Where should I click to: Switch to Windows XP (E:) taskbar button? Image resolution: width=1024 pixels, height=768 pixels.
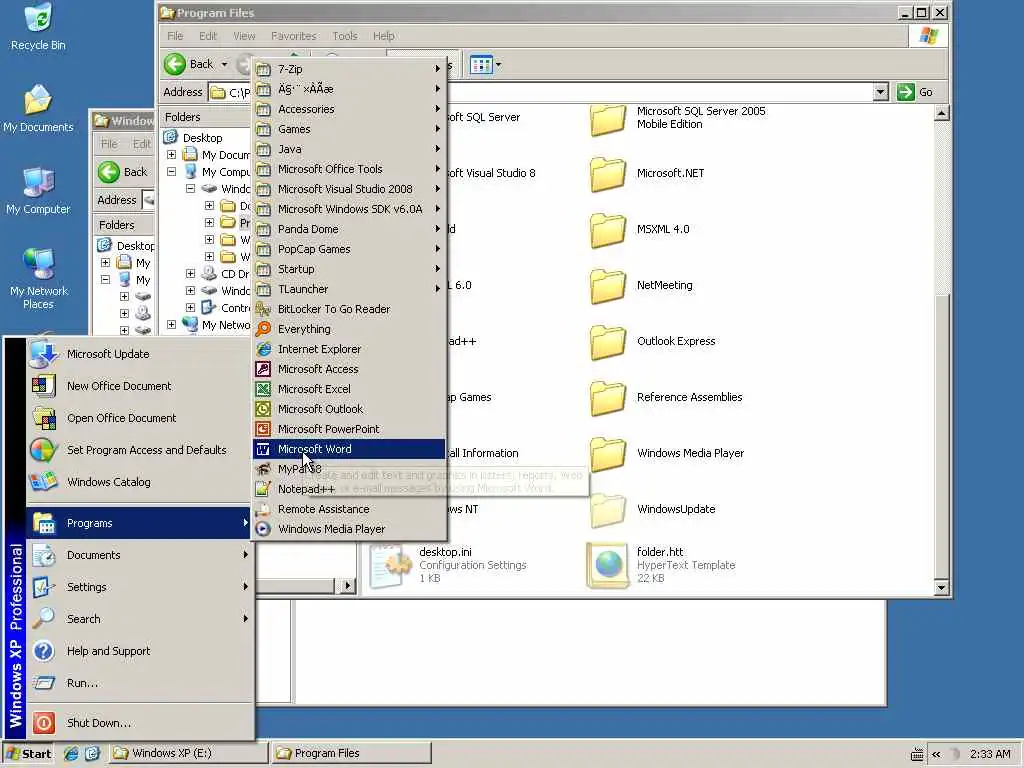pyautogui.click(x=188, y=753)
